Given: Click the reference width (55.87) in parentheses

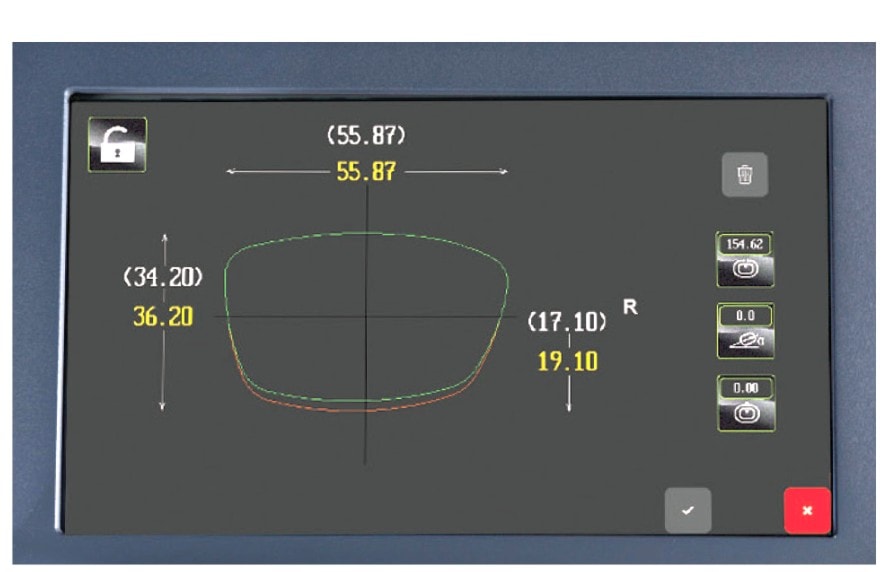Looking at the screenshot, I should pos(366,136).
